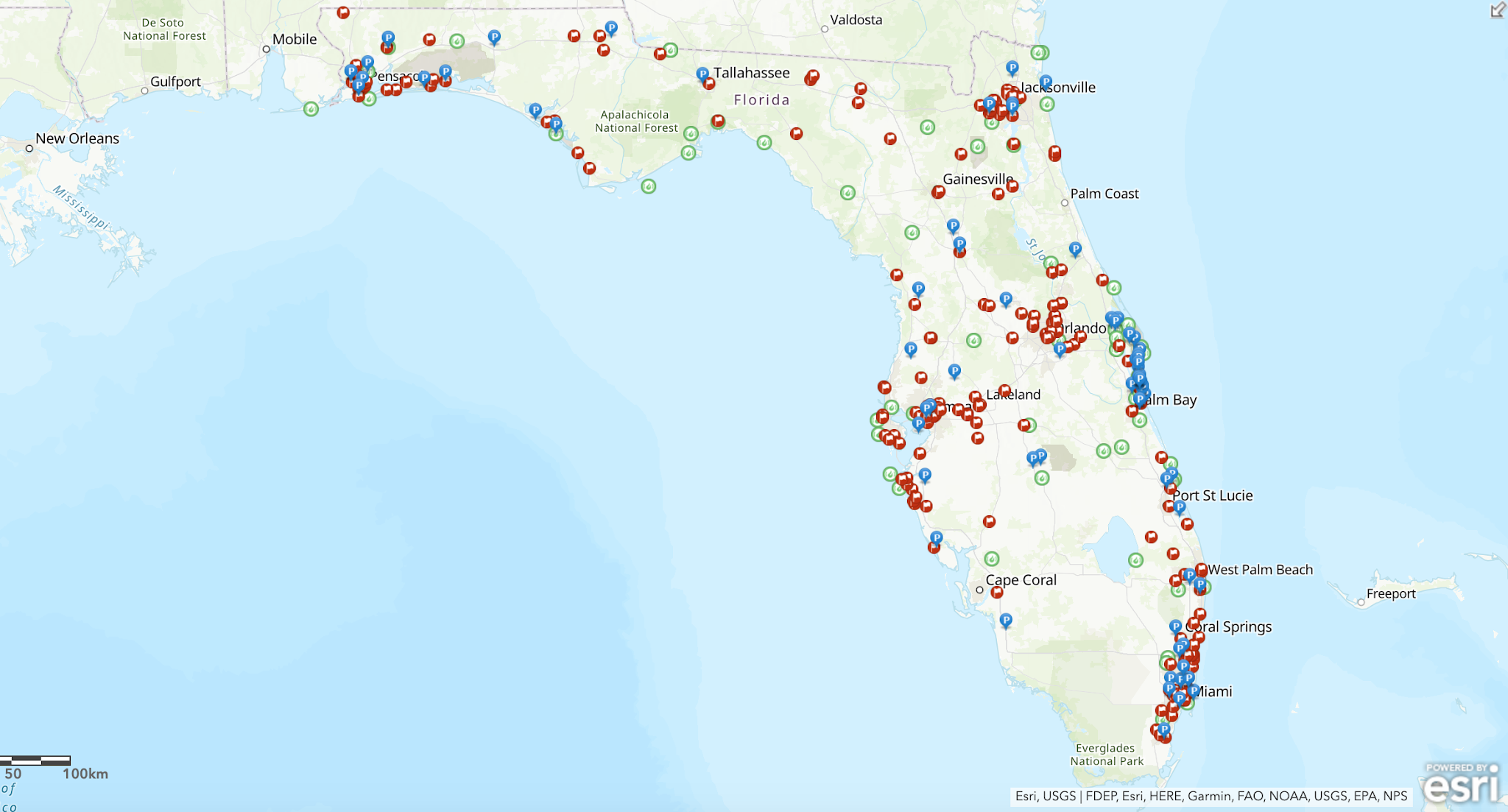Click the red flag marker north-northeast of Cape Coral

tap(989, 521)
